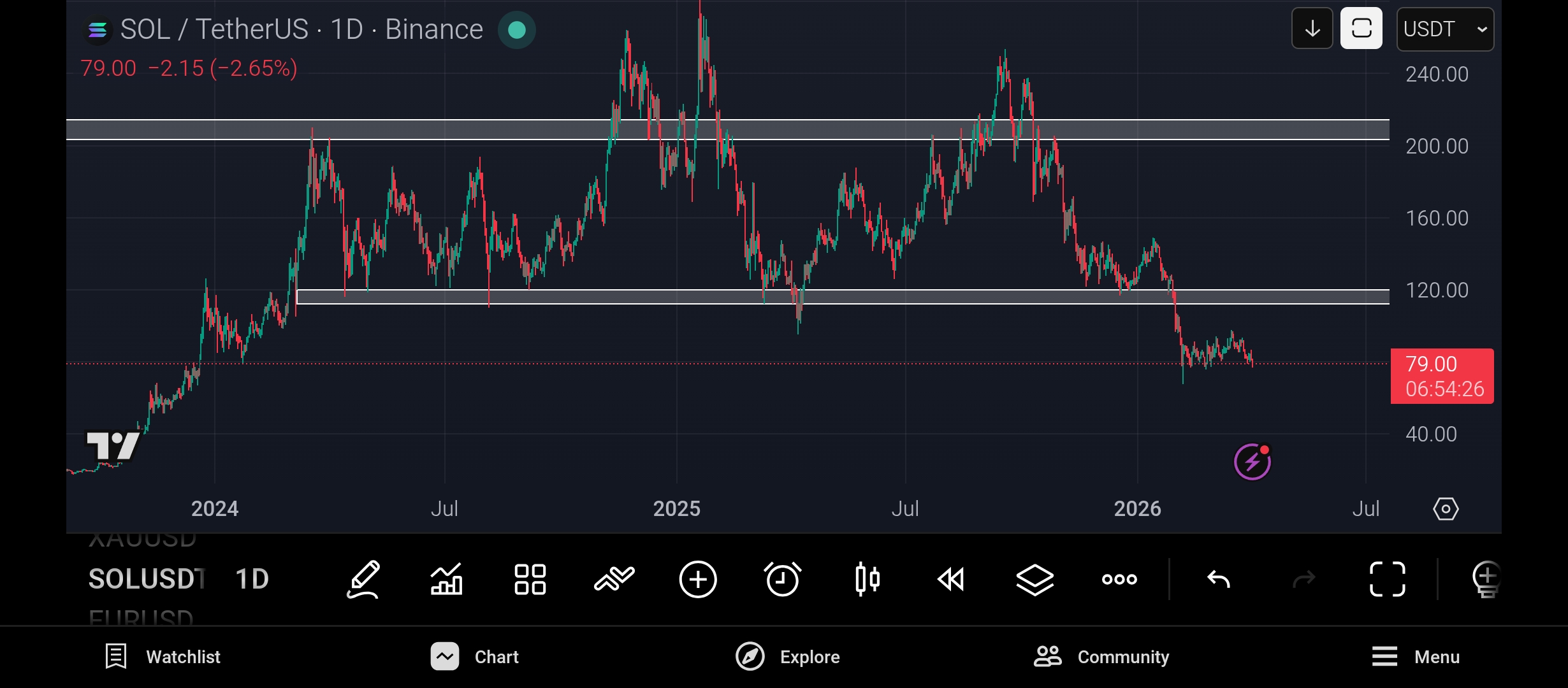This screenshot has height=688, width=1568.
Task: Click the 2024 time axis label
Action: click(x=215, y=509)
